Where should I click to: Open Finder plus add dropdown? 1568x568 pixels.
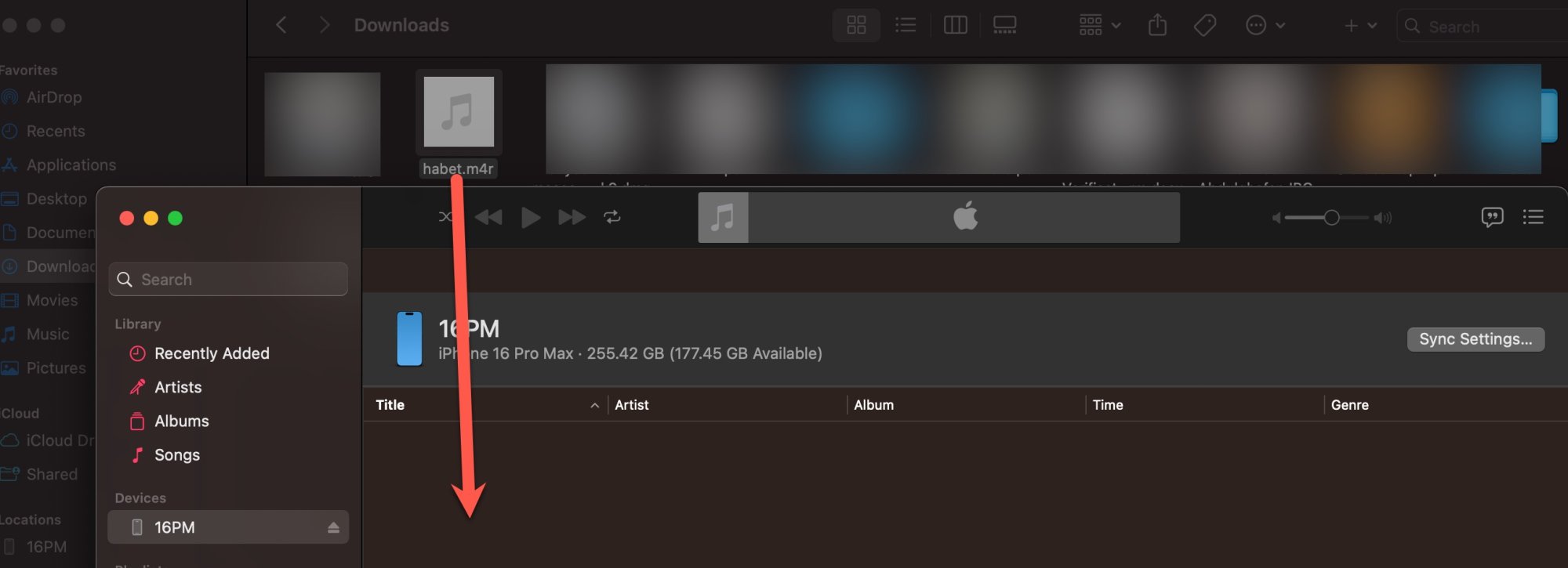(x=1360, y=25)
